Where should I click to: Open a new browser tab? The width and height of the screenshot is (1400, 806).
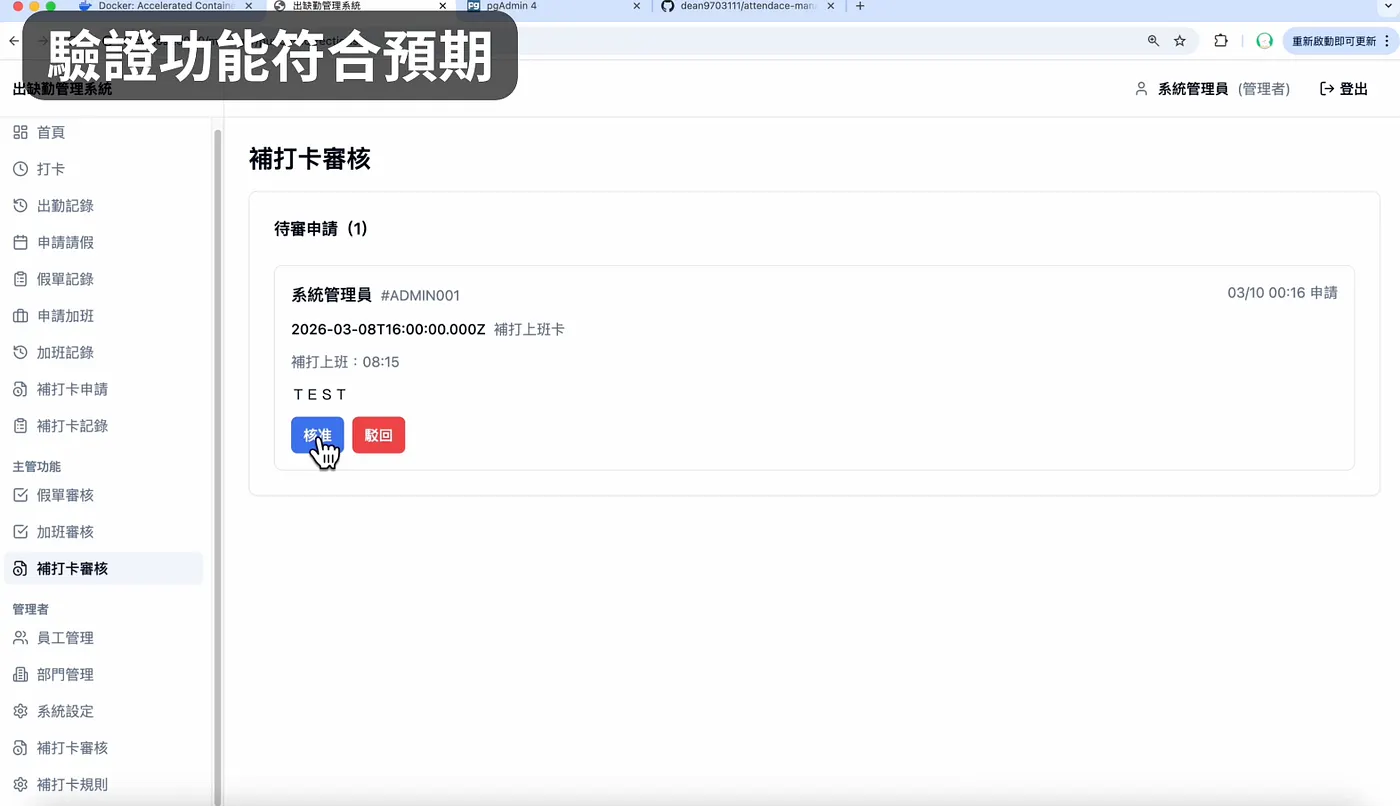point(860,6)
